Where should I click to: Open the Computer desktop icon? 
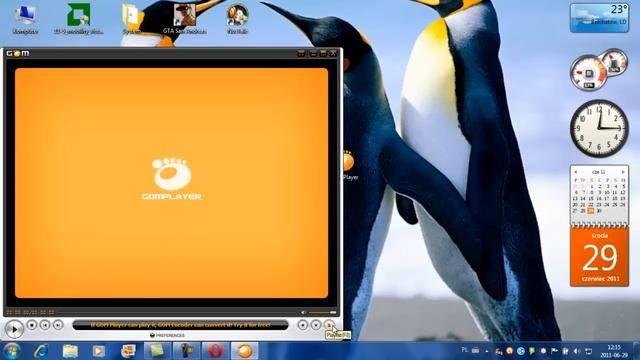(25, 19)
